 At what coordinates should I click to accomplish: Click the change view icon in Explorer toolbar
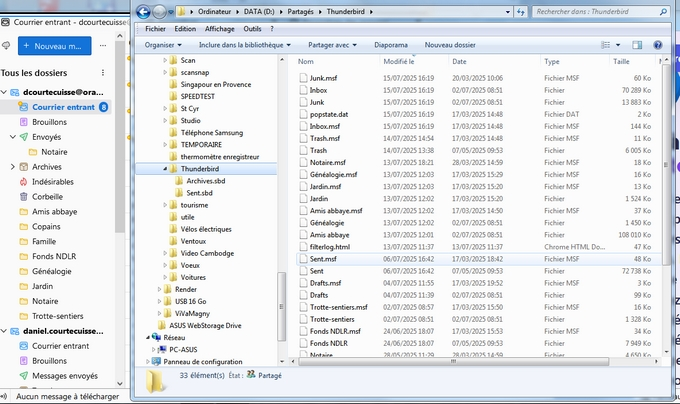click(605, 45)
